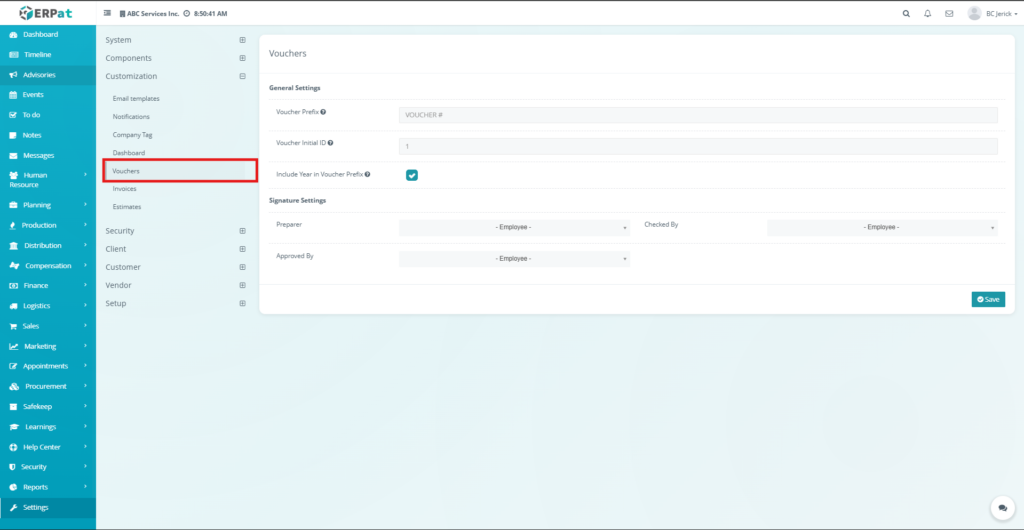Open the chat bubble widget
The image size is (1024, 530).
(x=1000, y=508)
